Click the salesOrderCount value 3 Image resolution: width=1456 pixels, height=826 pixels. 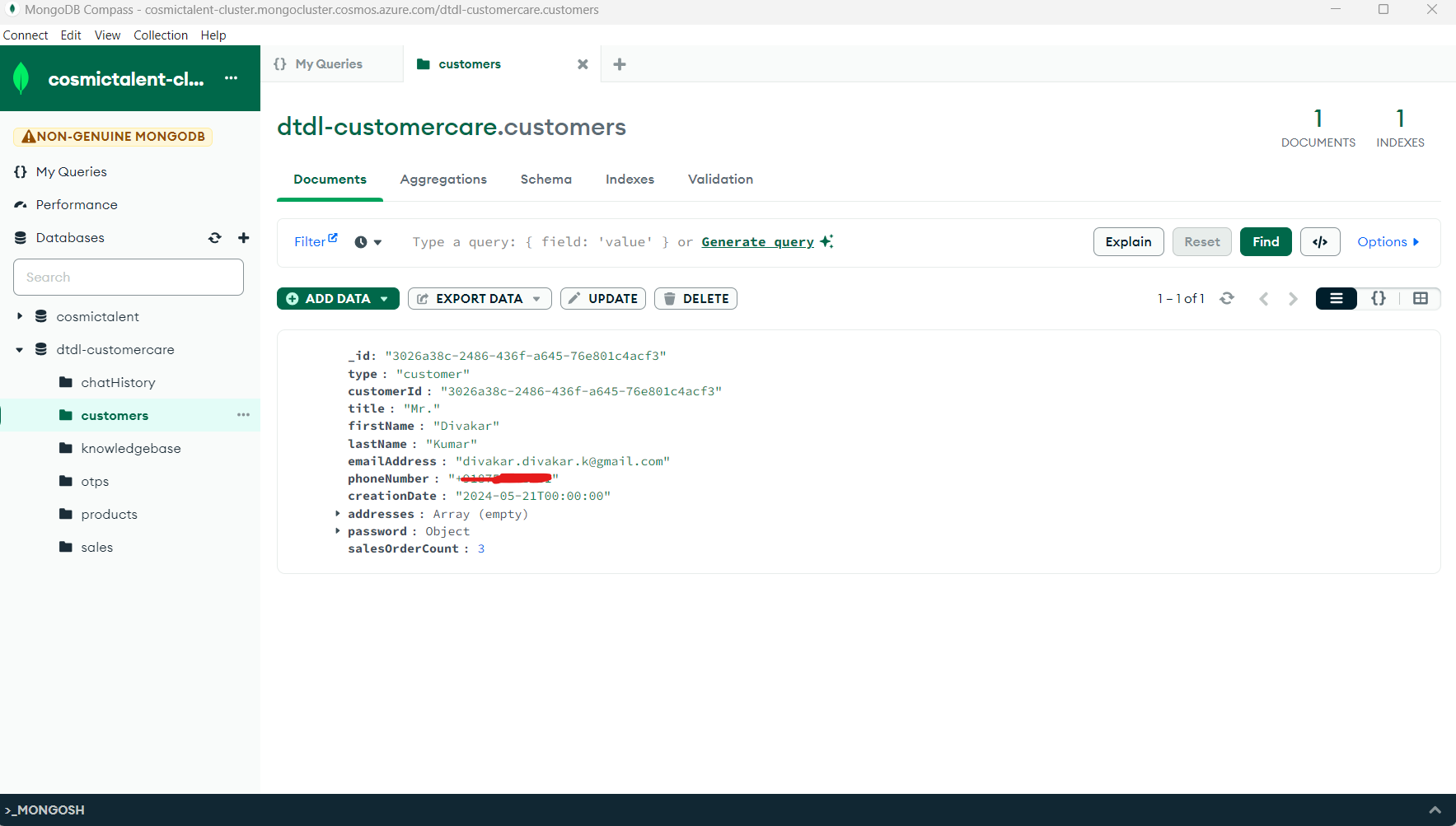coord(481,548)
